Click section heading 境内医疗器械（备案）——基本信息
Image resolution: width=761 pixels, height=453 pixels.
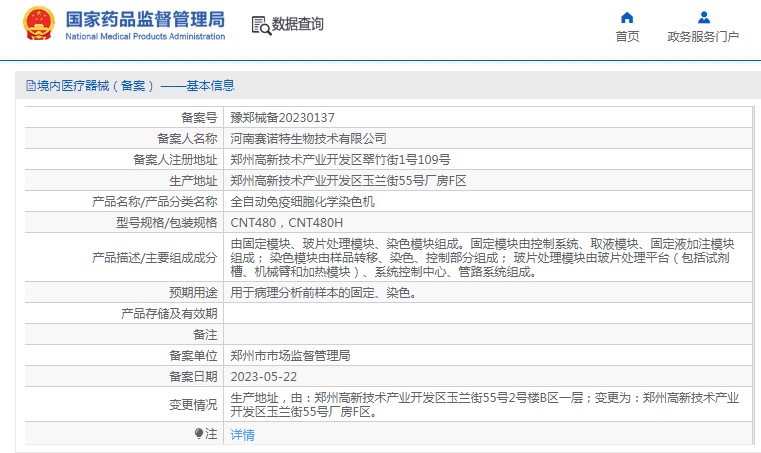[x=131, y=86]
